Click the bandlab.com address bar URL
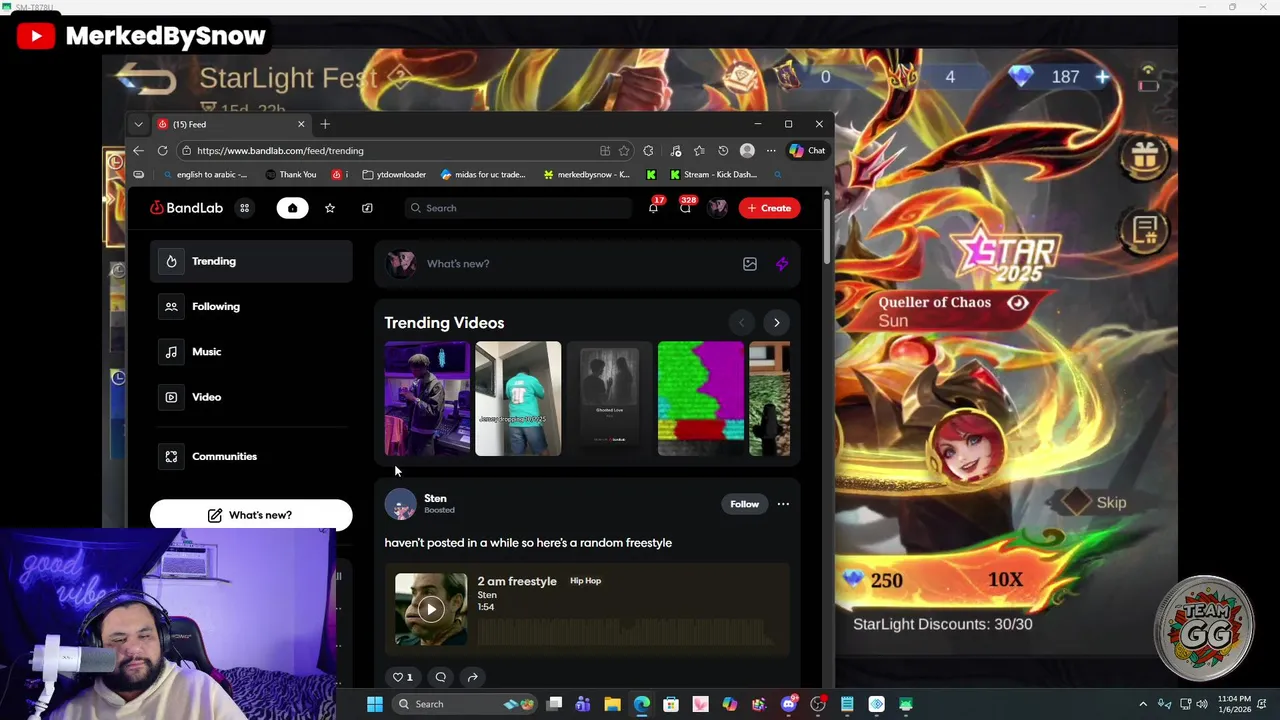The height and width of the screenshot is (720, 1280). click(280, 151)
